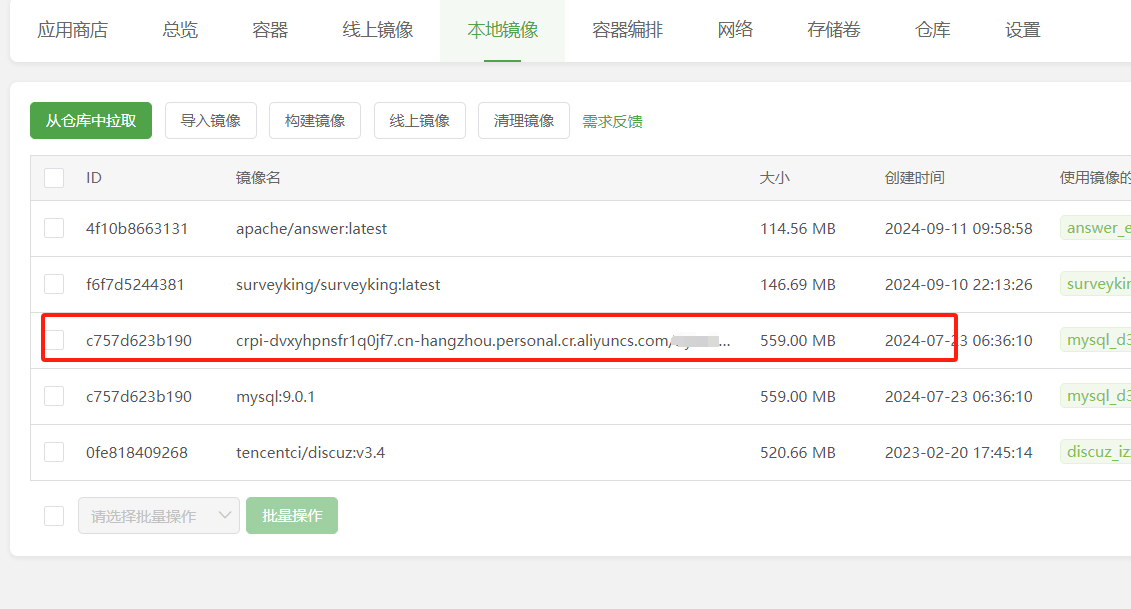Viewport: 1131px width, 609px height.
Task: Click the 批量操作 button
Action: coord(292,516)
